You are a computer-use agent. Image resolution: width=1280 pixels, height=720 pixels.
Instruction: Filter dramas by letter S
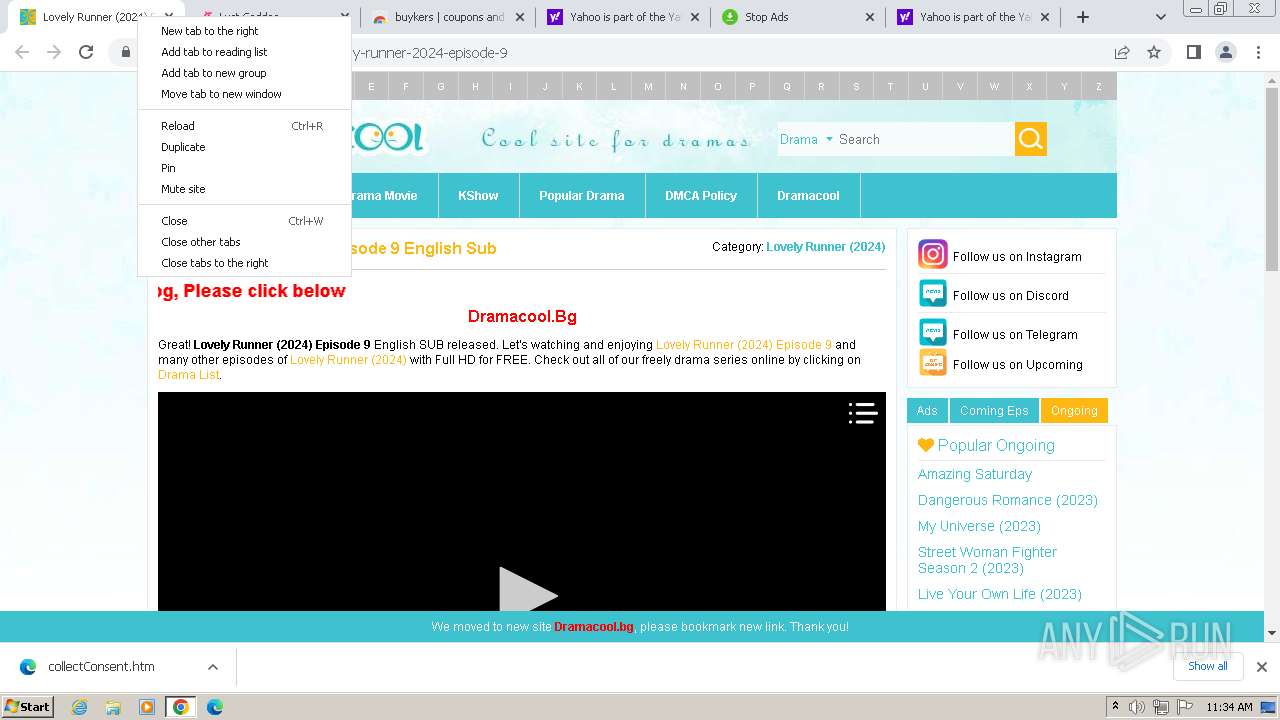click(856, 87)
